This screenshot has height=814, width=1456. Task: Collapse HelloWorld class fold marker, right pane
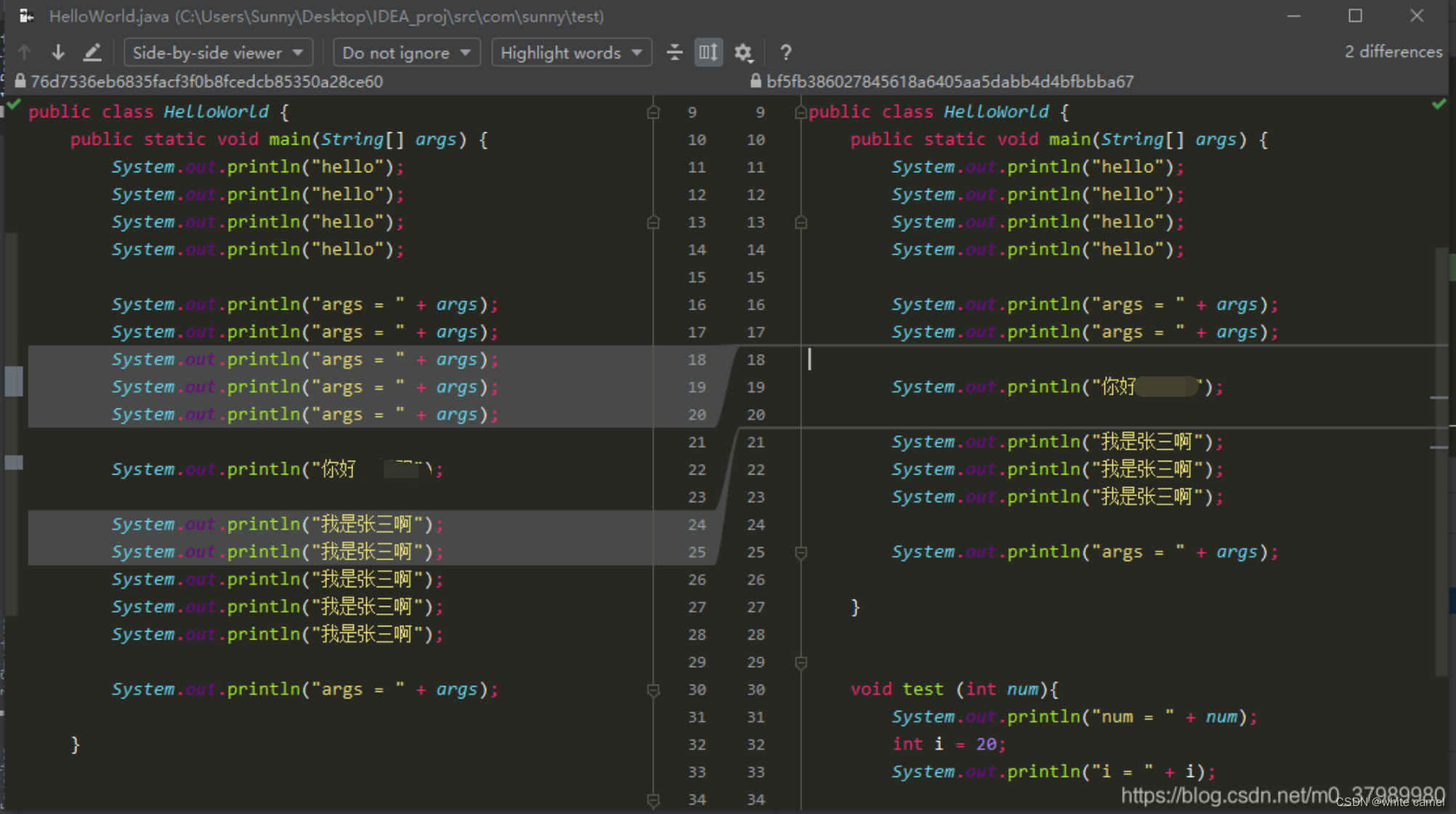click(801, 112)
